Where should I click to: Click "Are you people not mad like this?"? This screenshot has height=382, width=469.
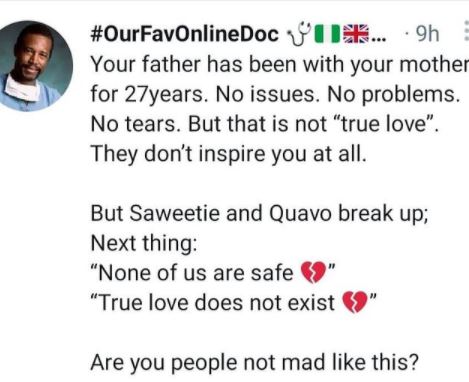(x=254, y=362)
